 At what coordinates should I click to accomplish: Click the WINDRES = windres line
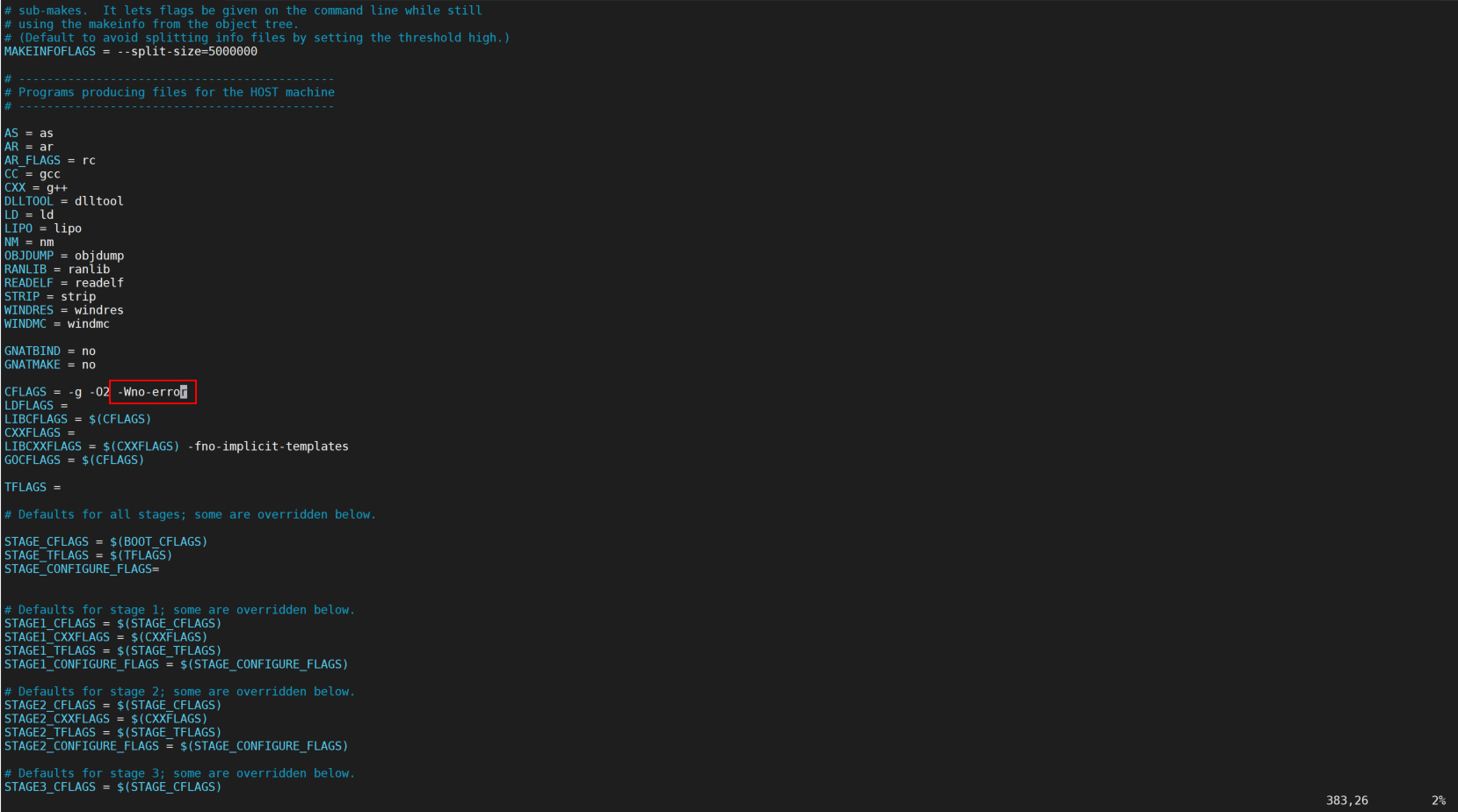tap(63, 309)
